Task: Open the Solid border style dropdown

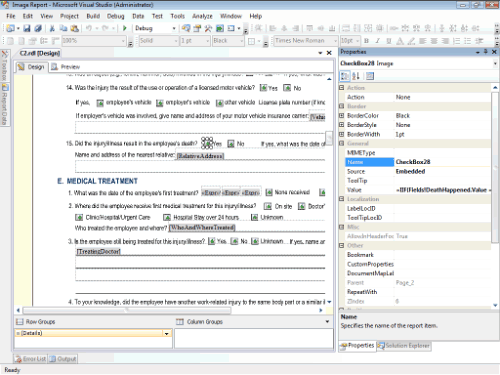Action: pos(176,41)
